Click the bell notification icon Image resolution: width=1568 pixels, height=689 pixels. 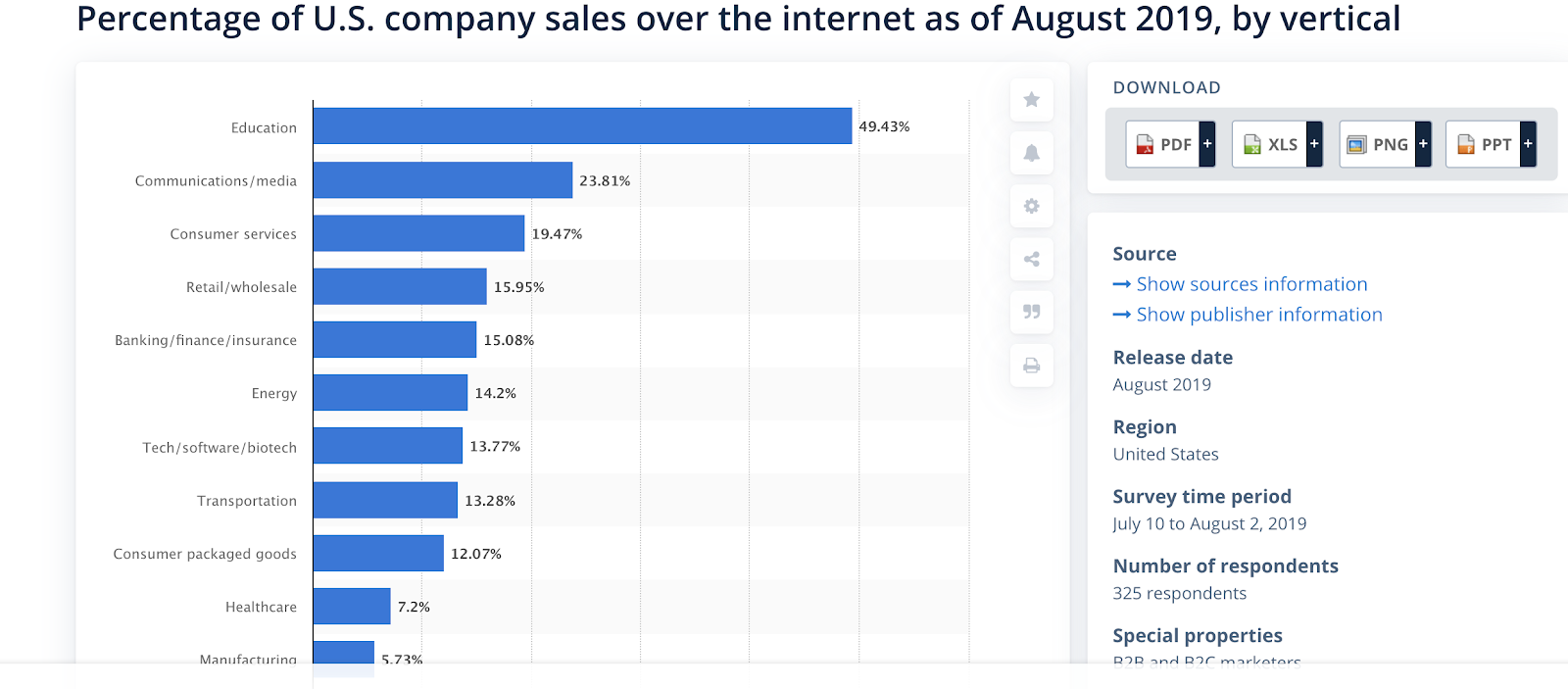pos(1031,153)
